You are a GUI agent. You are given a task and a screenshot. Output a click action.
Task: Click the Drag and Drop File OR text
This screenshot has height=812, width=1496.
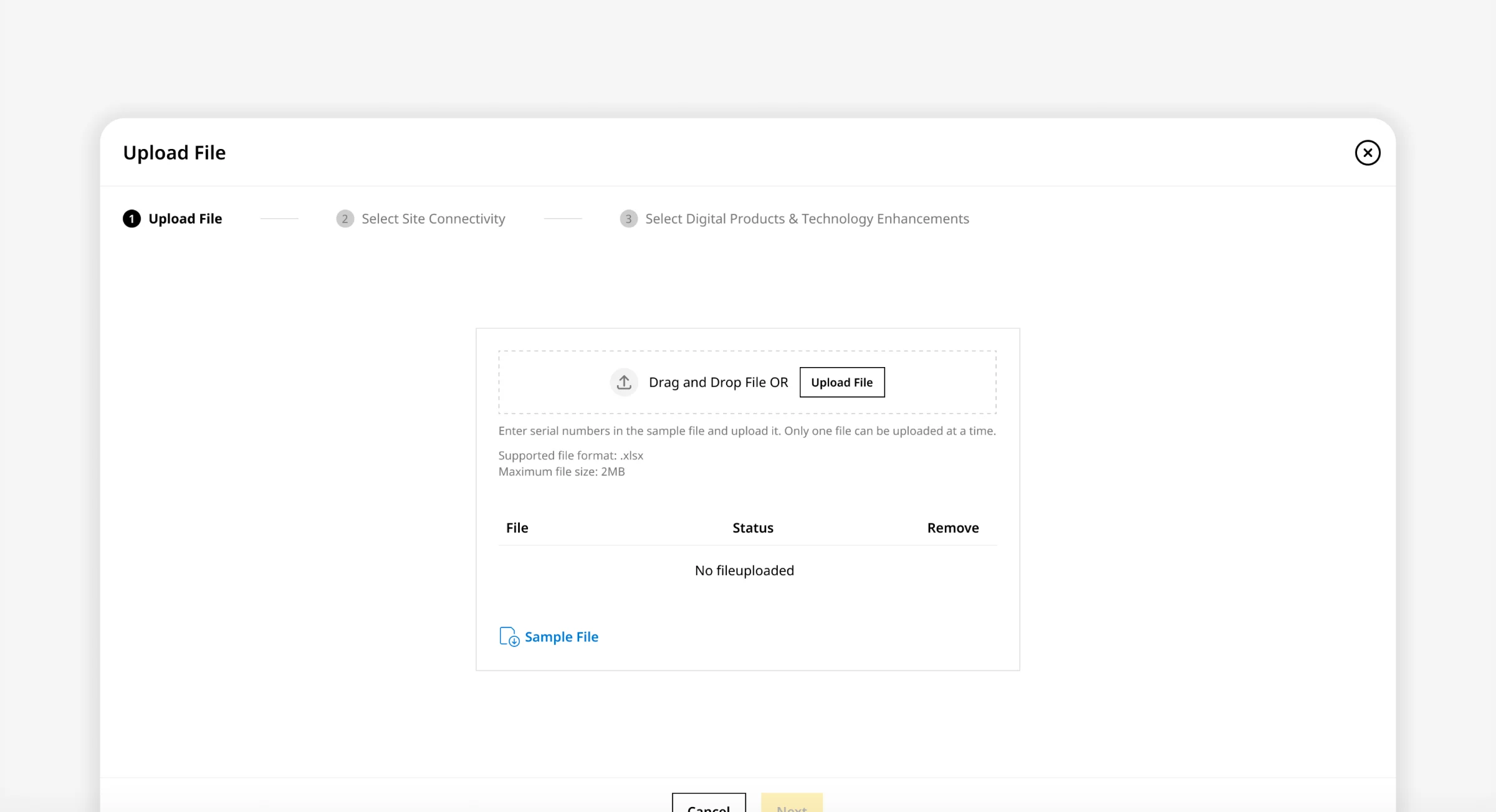point(718,382)
